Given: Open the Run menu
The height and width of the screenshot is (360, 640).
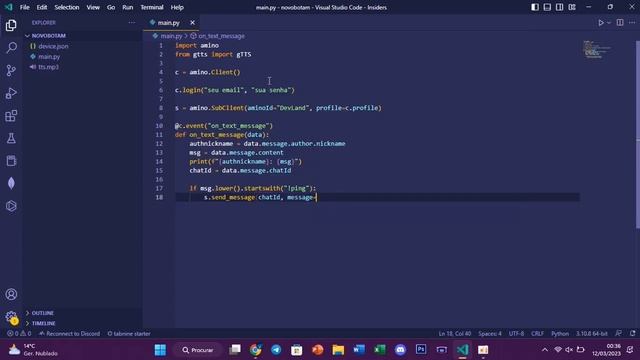Looking at the screenshot, I should (128, 7).
